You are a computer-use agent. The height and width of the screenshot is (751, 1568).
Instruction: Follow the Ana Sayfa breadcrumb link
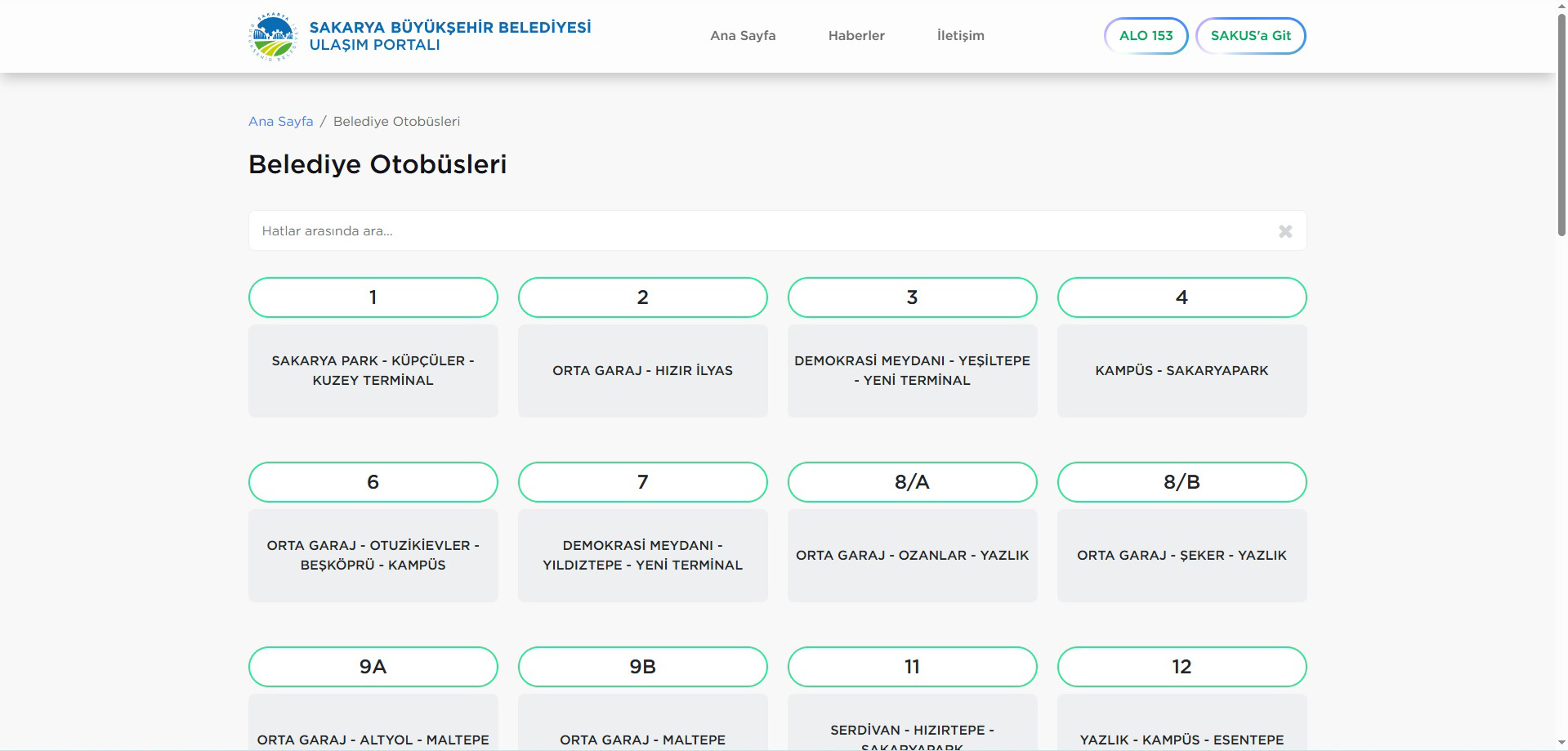tap(280, 122)
